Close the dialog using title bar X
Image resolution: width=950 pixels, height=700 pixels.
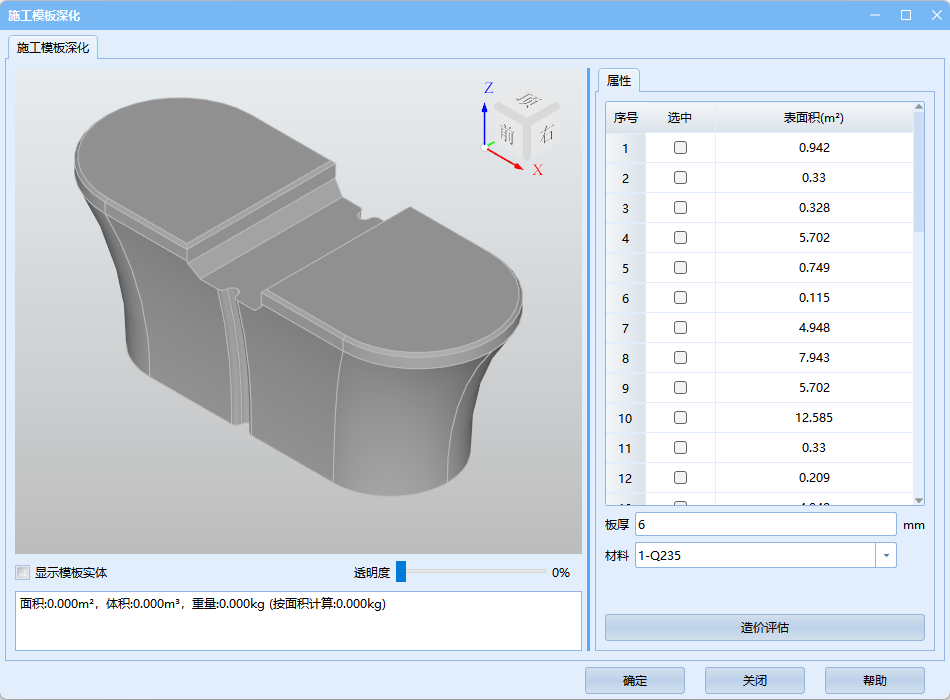click(x=933, y=15)
